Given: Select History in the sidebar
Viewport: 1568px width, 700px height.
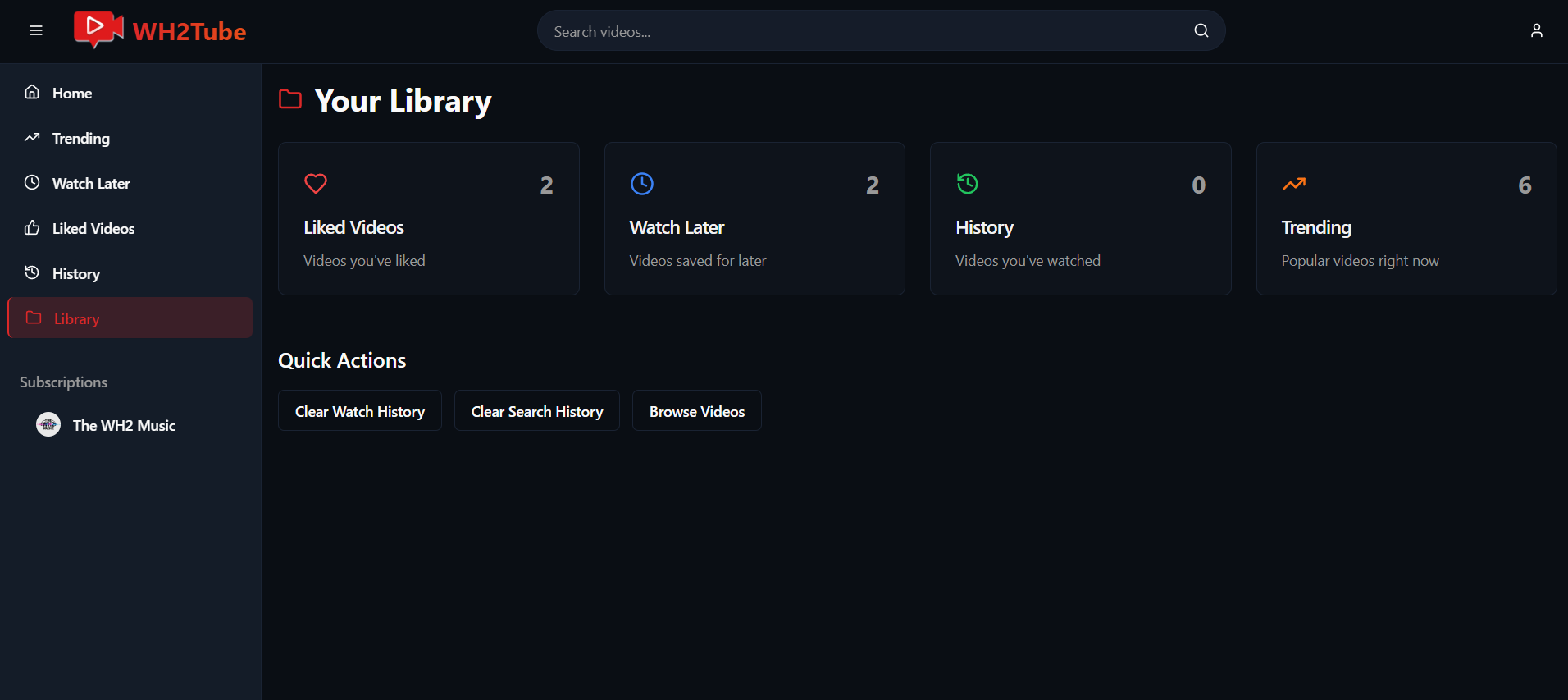Looking at the screenshot, I should 75,274.
